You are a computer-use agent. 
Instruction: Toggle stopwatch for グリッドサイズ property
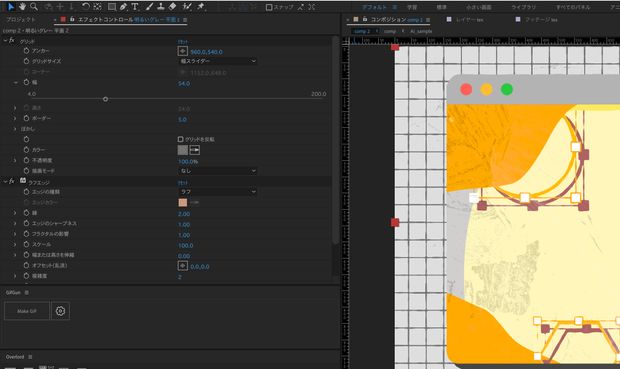coord(26,61)
